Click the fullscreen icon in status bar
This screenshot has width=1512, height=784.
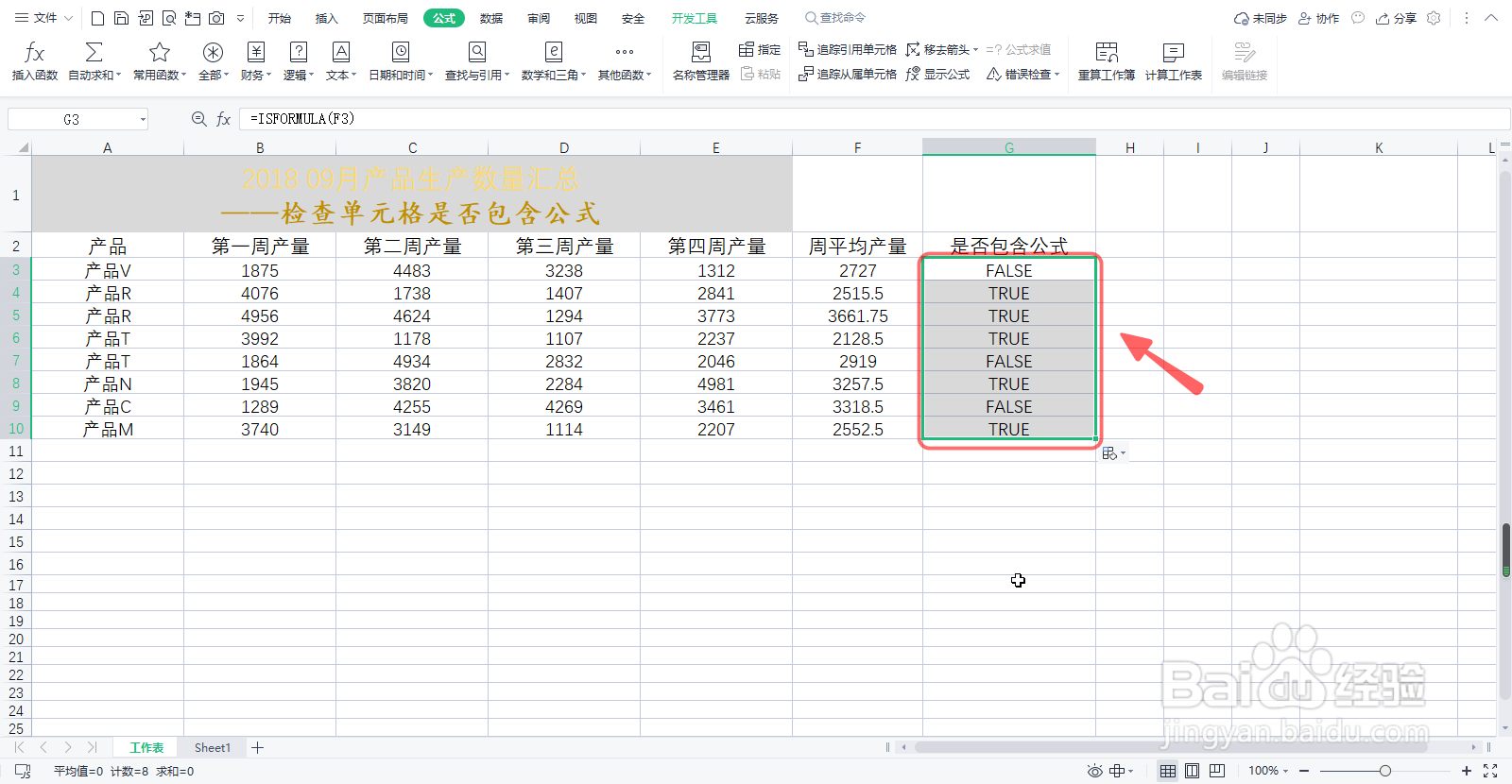tap(1490, 771)
